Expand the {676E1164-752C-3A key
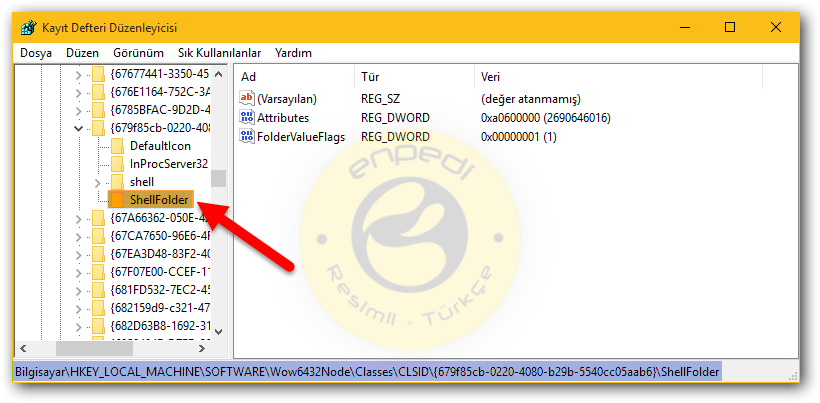The image size is (820, 403). pos(78,93)
